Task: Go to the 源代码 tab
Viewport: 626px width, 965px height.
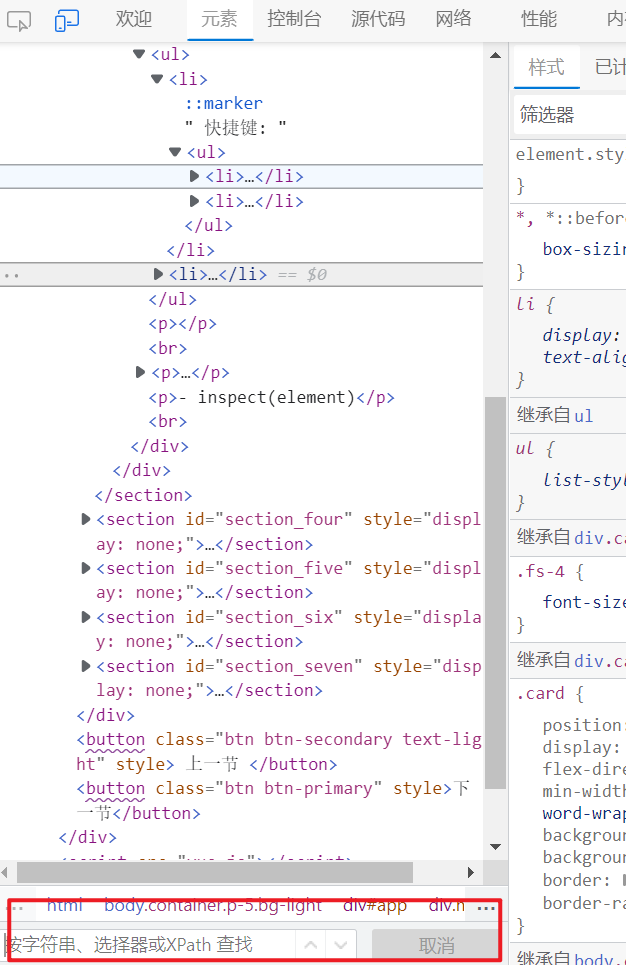Action: 378,19
